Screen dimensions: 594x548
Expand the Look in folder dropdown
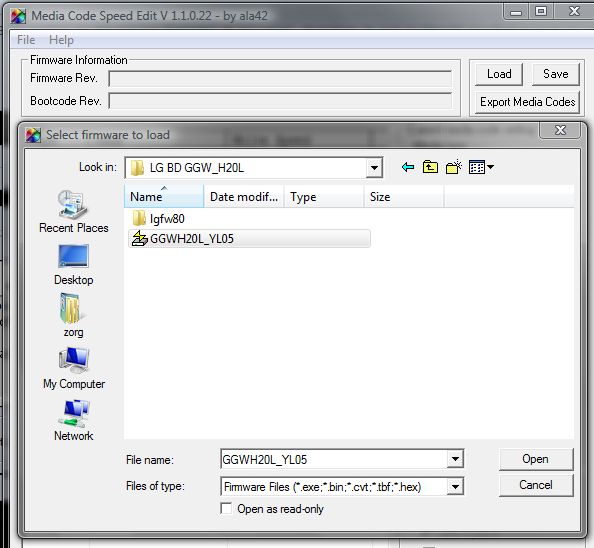point(374,167)
